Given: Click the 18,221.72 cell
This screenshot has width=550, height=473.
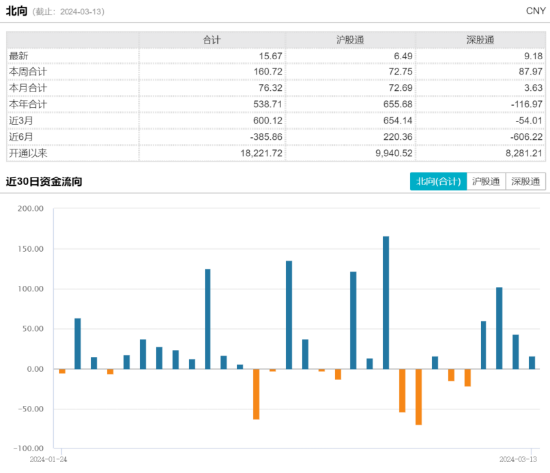Looking at the screenshot, I should click(x=261, y=153).
